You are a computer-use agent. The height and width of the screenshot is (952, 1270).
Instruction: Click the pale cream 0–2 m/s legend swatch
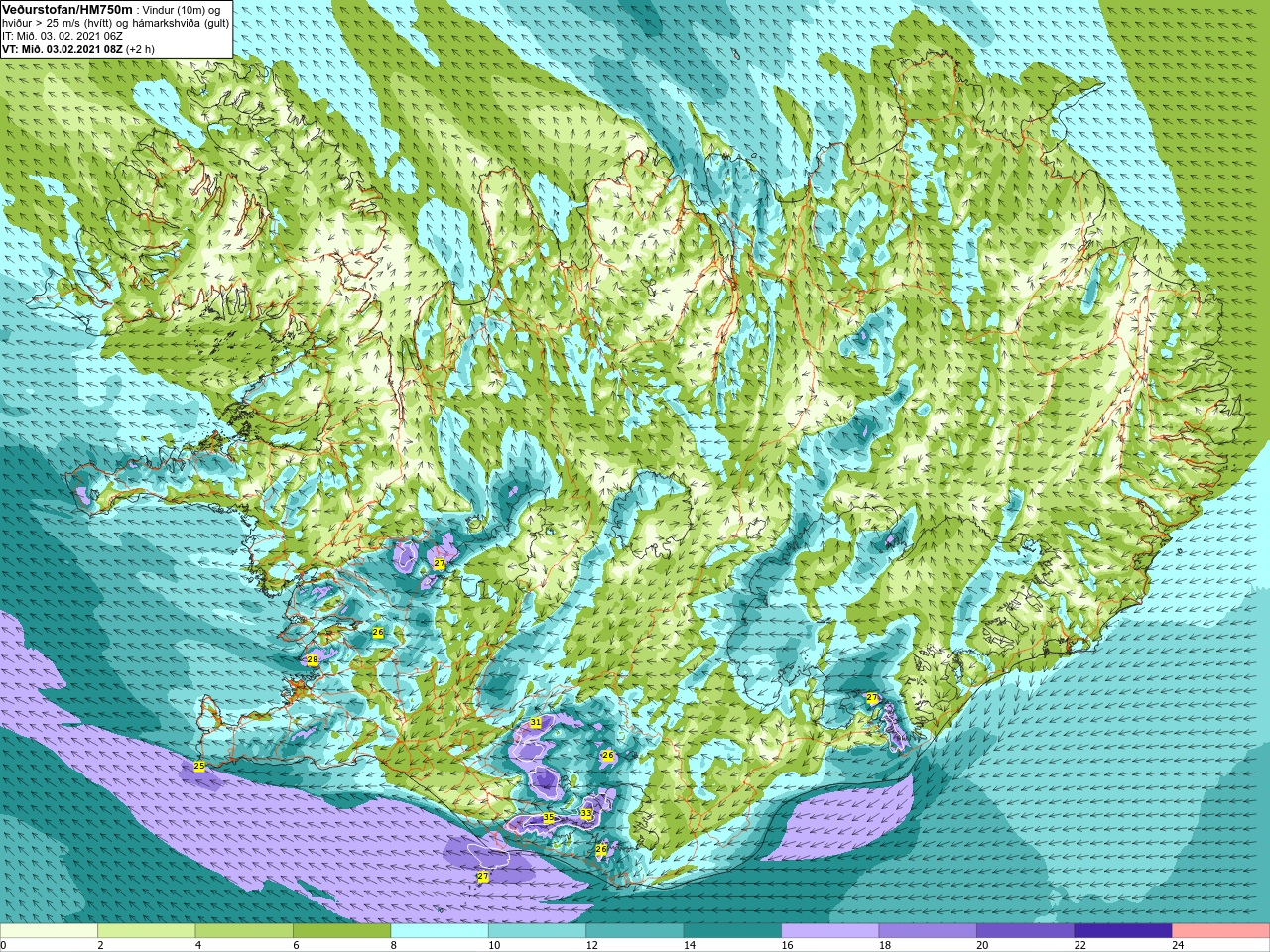[x=49, y=931]
